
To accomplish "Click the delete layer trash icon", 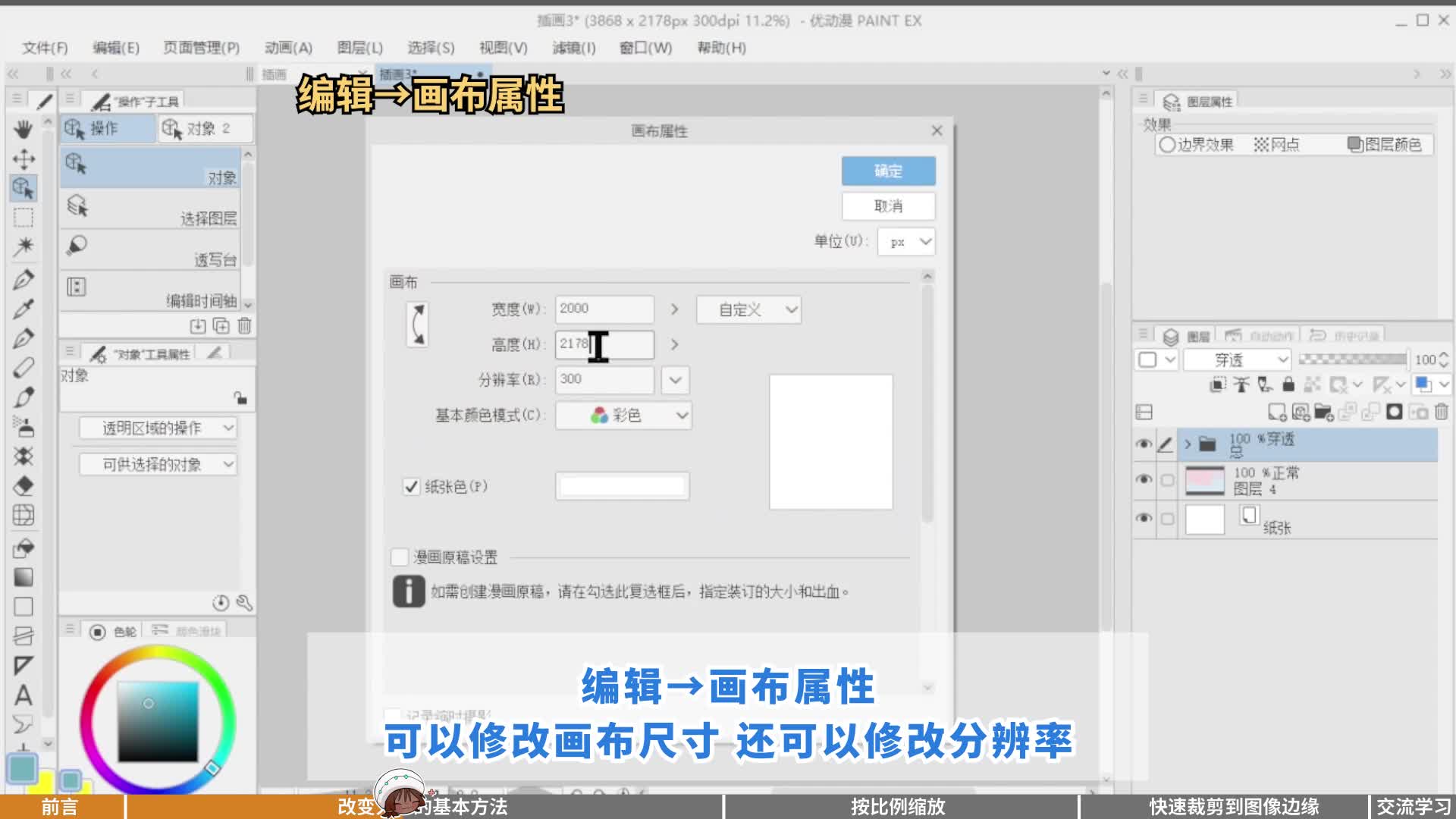I will [1441, 412].
